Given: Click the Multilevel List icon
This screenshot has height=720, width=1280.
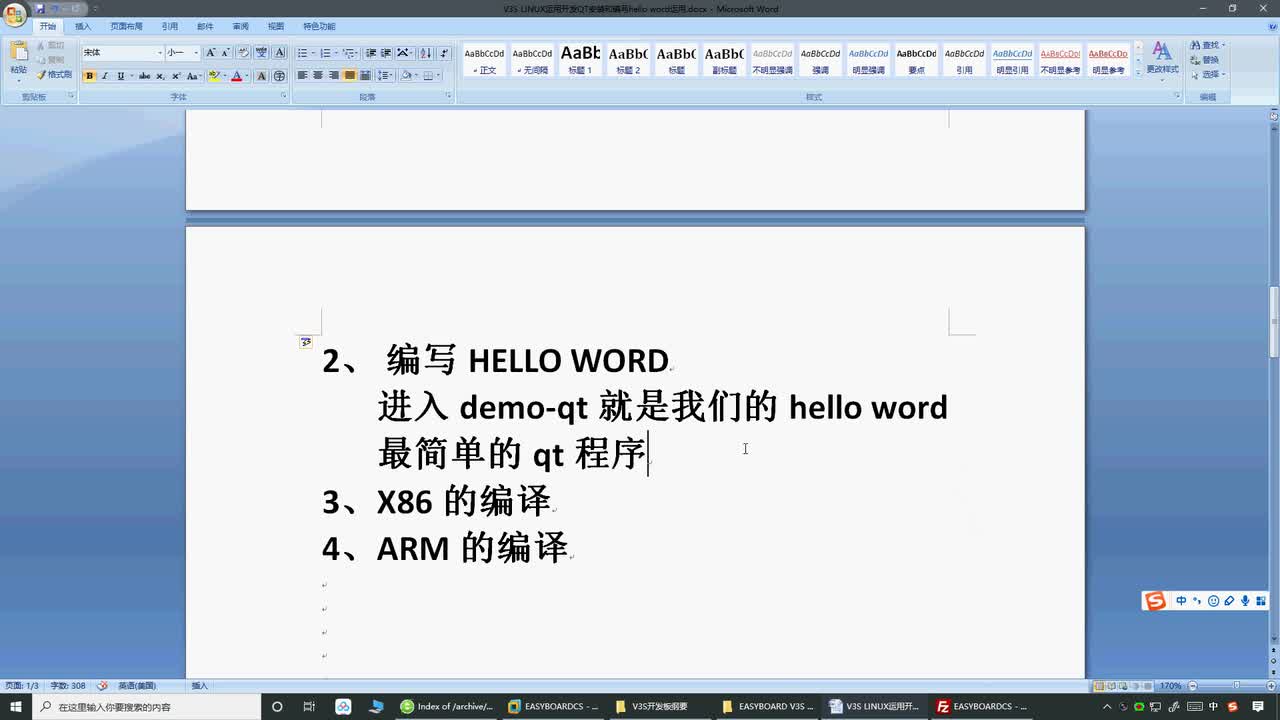Looking at the screenshot, I should (x=350, y=53).
